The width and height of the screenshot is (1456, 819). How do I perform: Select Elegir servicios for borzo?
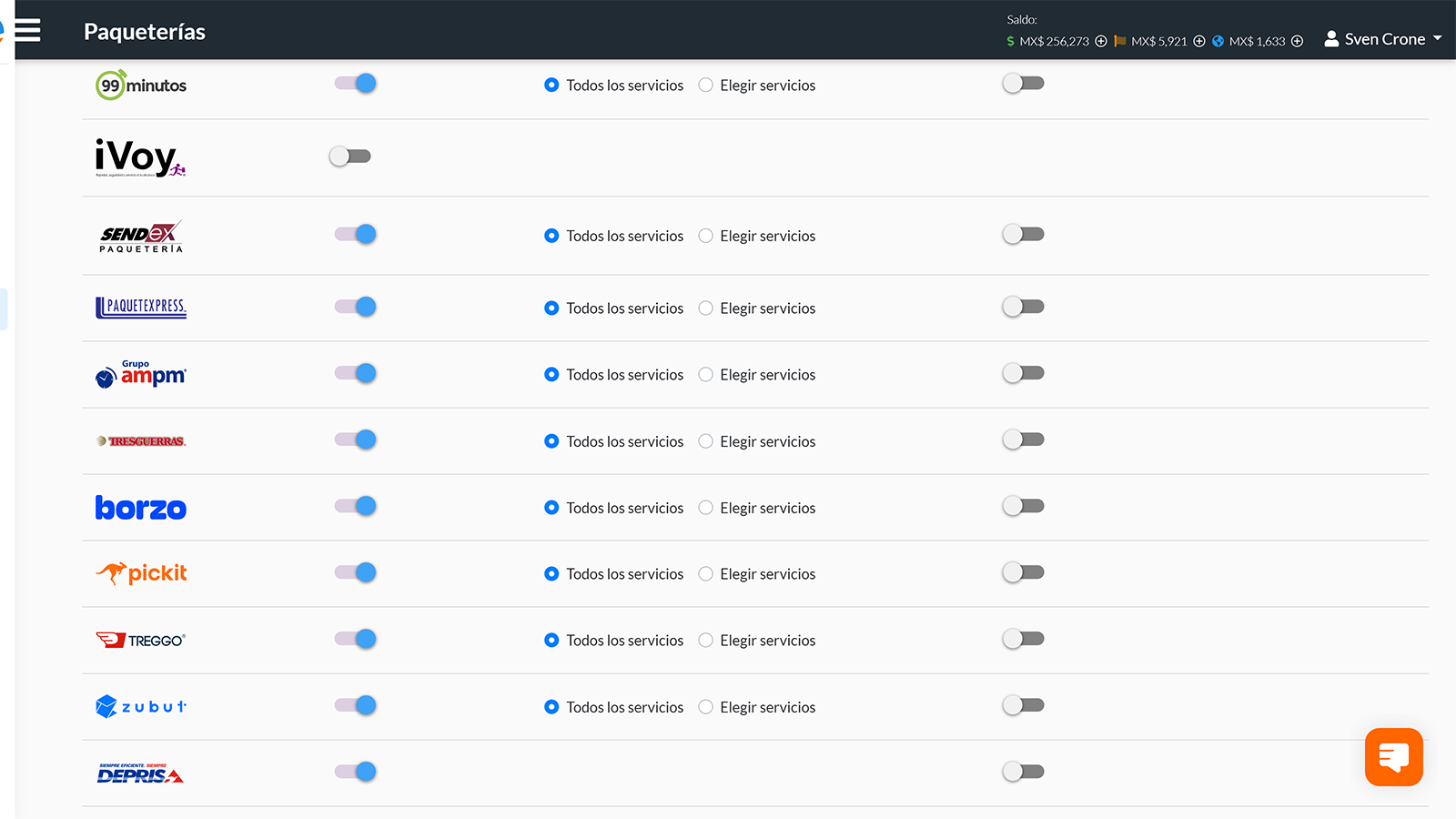pyautogui.click(x=705, y=508)
